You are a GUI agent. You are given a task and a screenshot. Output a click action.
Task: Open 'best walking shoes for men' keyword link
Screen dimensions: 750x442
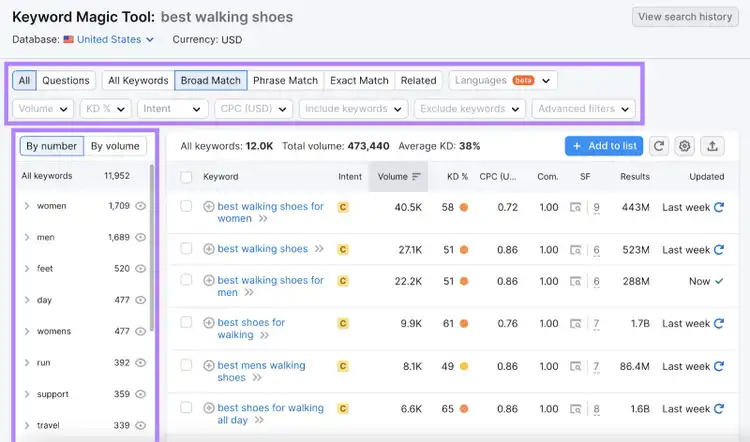(270, 286)
